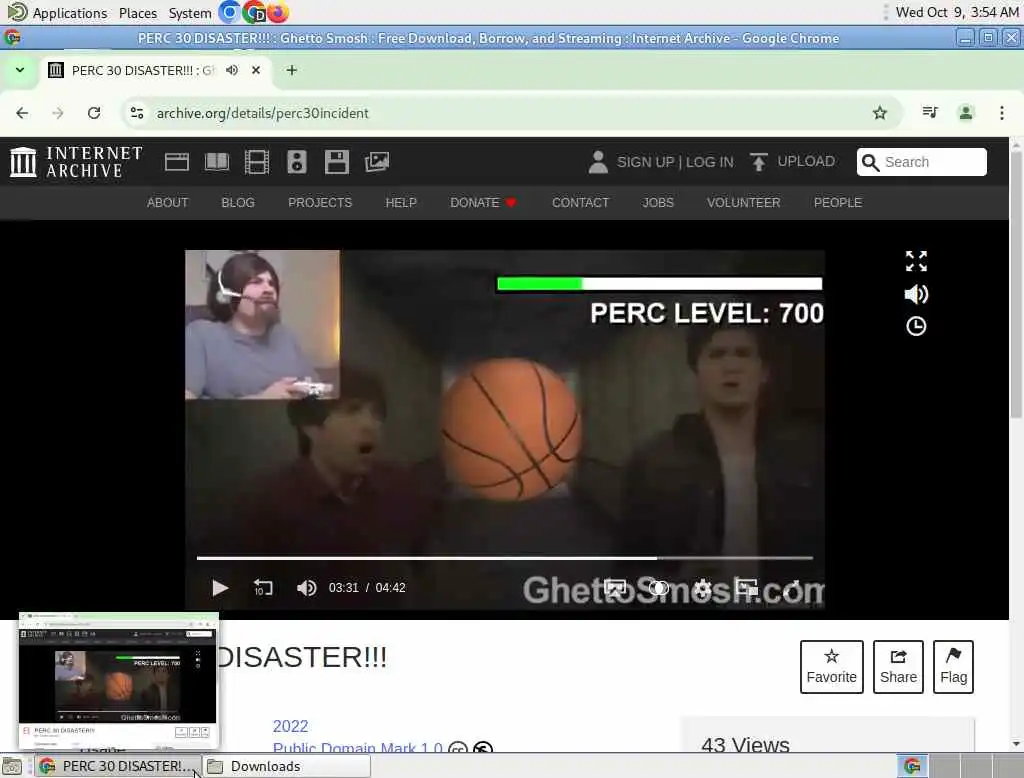
Task: Click the AirPlay cast icon in player
Action: coord(615,588)
